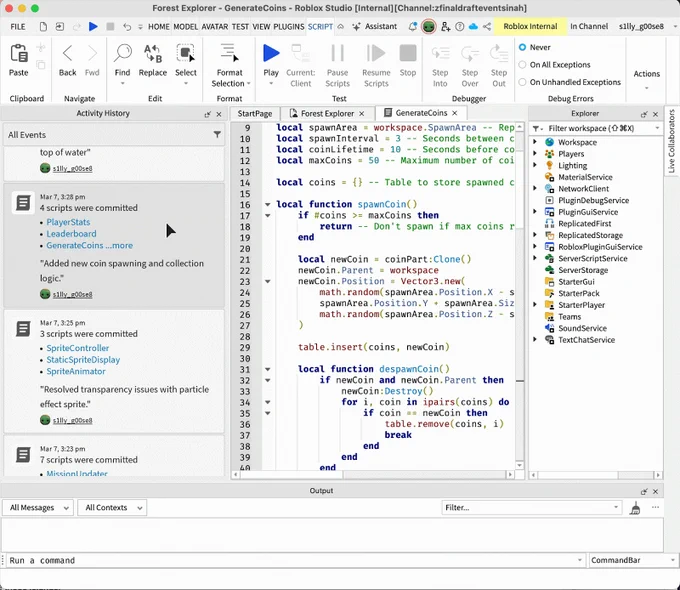Image resolution: width=680 pixels, height=590 pixels.
Task: Open Activity History filter funnel
Action: [217, 134]
